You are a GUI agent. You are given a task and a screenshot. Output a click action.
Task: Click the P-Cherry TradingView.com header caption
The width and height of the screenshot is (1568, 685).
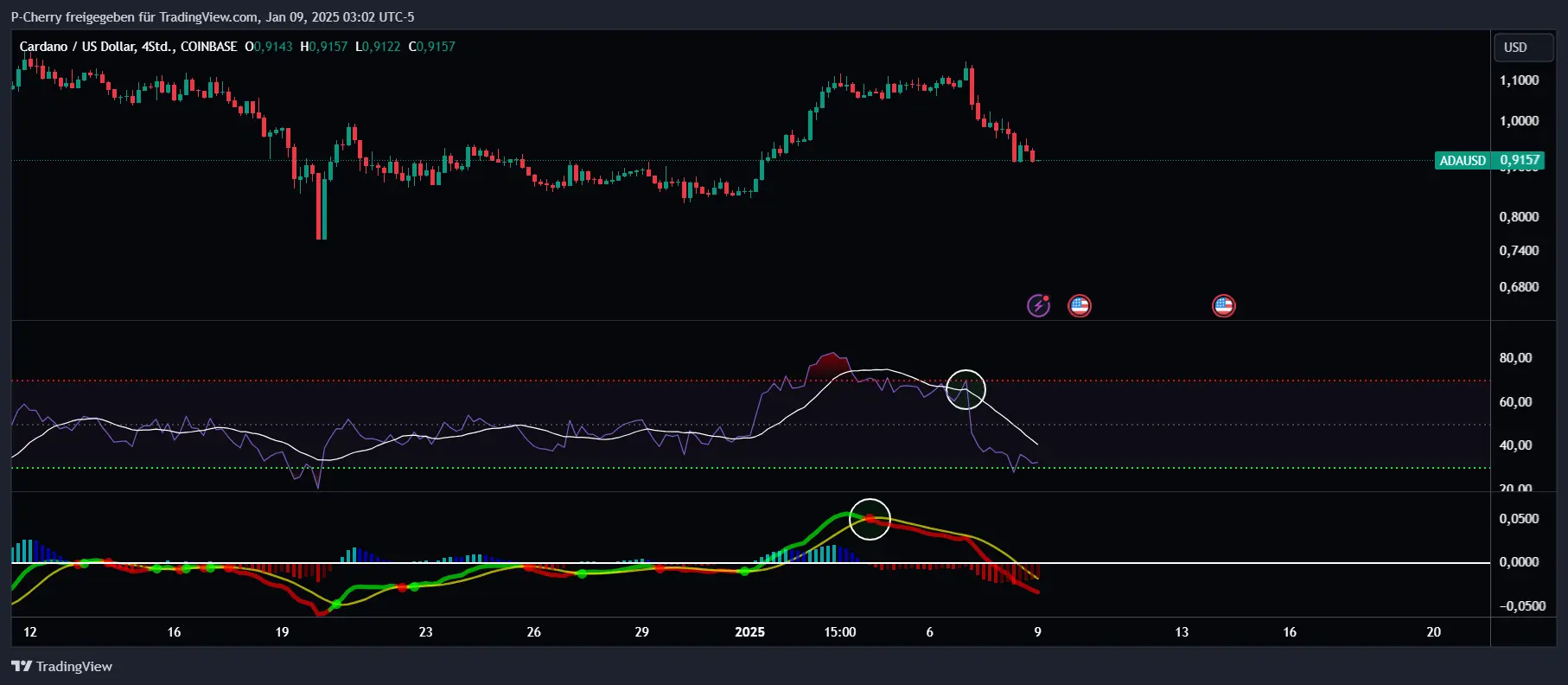coord(213,16)
